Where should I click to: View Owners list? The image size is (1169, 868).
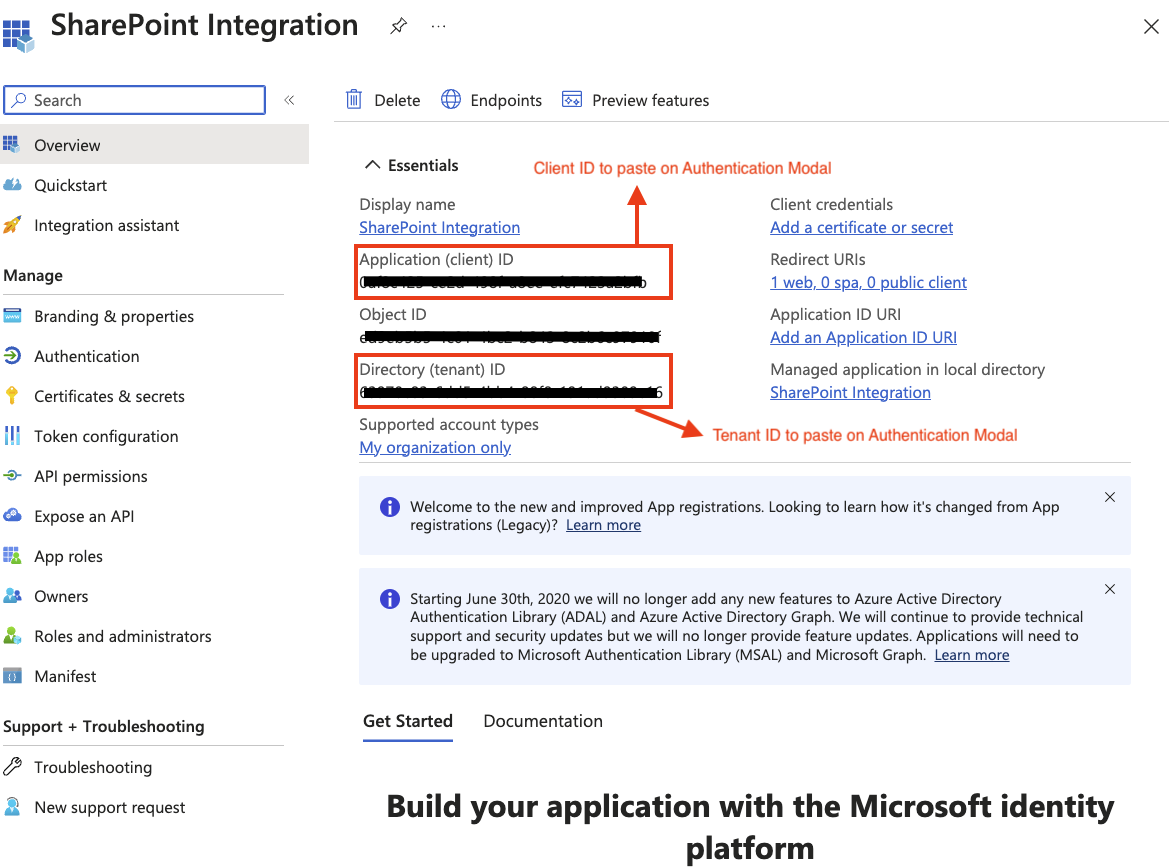(x=61, y=597)
